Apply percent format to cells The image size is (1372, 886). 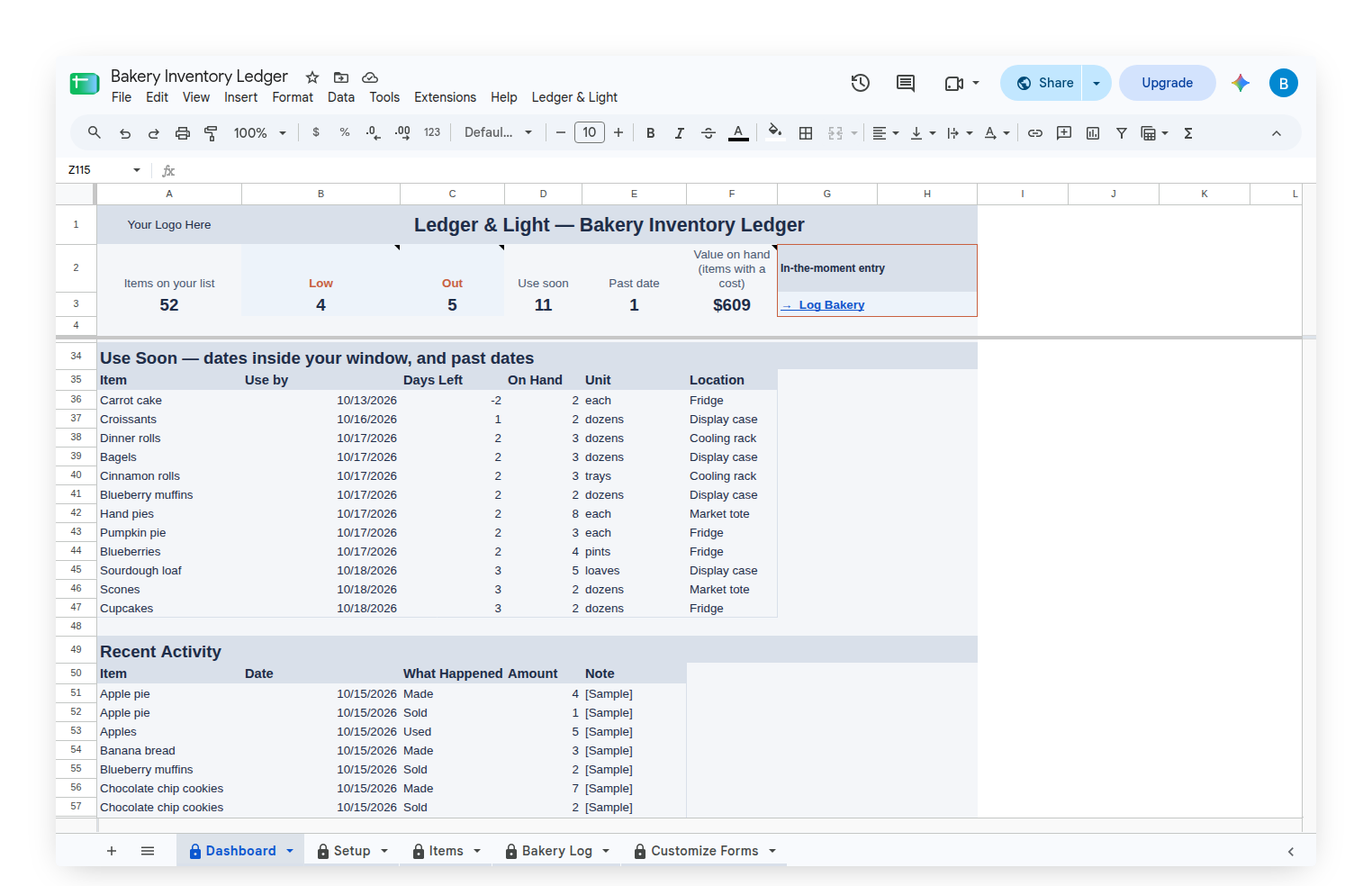click(345, 132)
